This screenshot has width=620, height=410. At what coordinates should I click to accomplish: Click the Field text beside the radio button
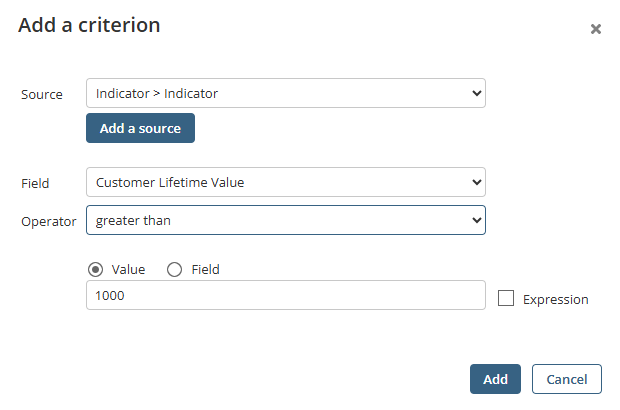[205, 269]
